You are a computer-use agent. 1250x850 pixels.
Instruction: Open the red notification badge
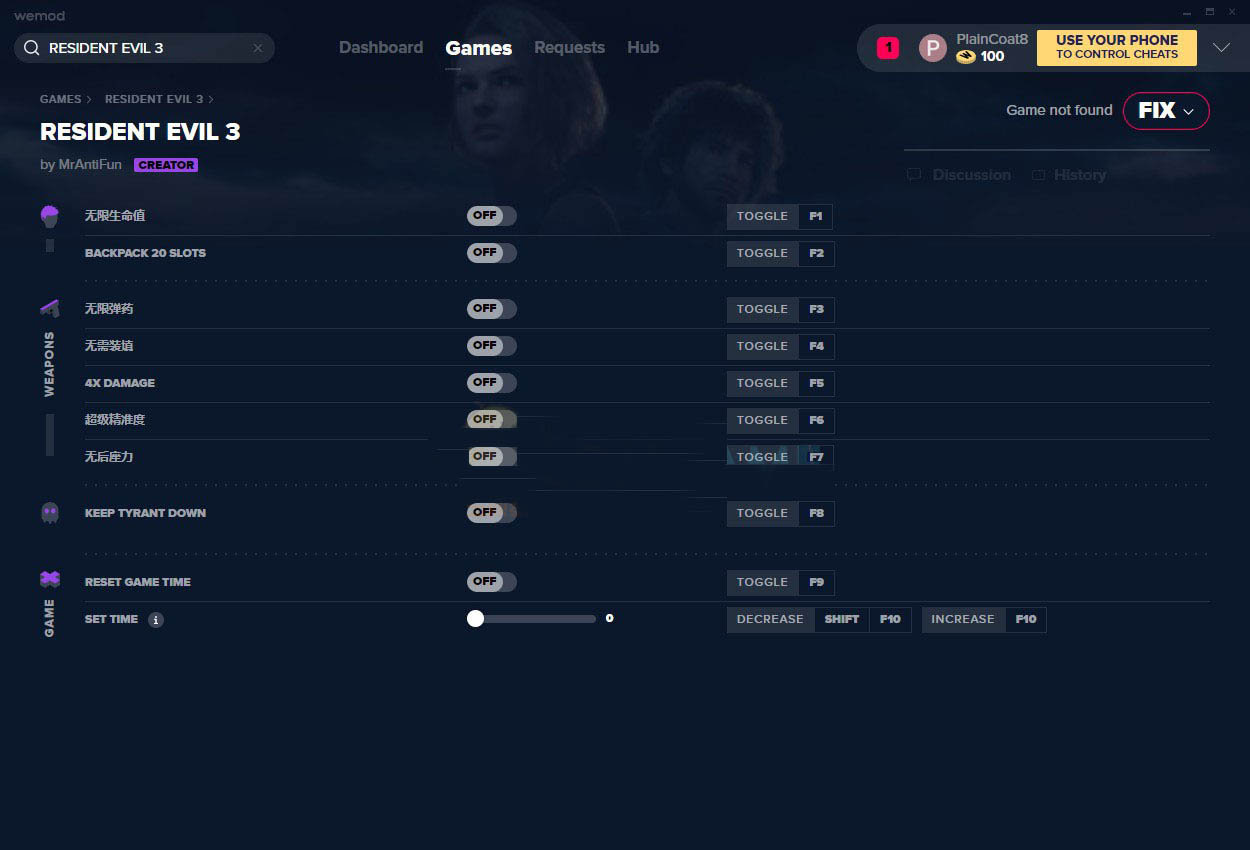click(x=888, y=47)
